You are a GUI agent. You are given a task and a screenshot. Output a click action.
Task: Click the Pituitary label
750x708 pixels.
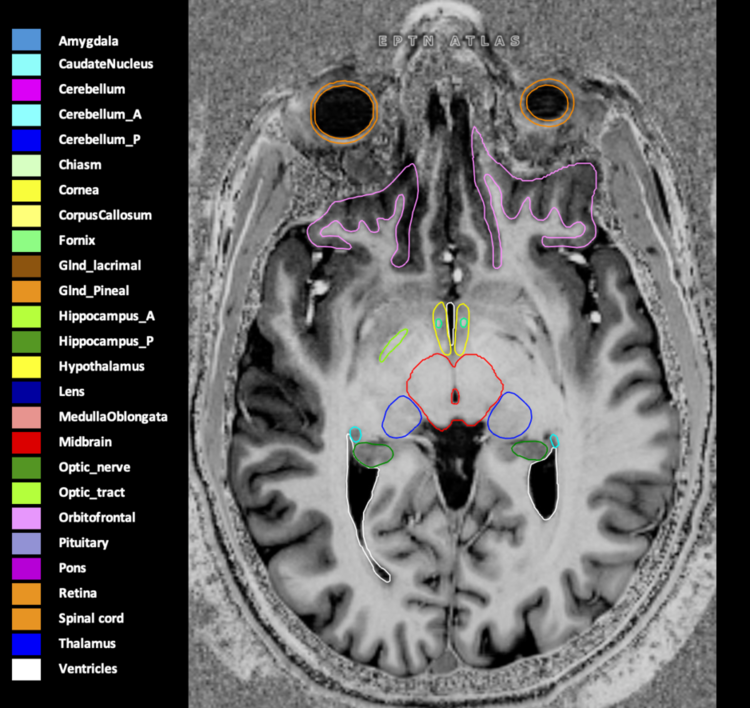tap(83, 543)
